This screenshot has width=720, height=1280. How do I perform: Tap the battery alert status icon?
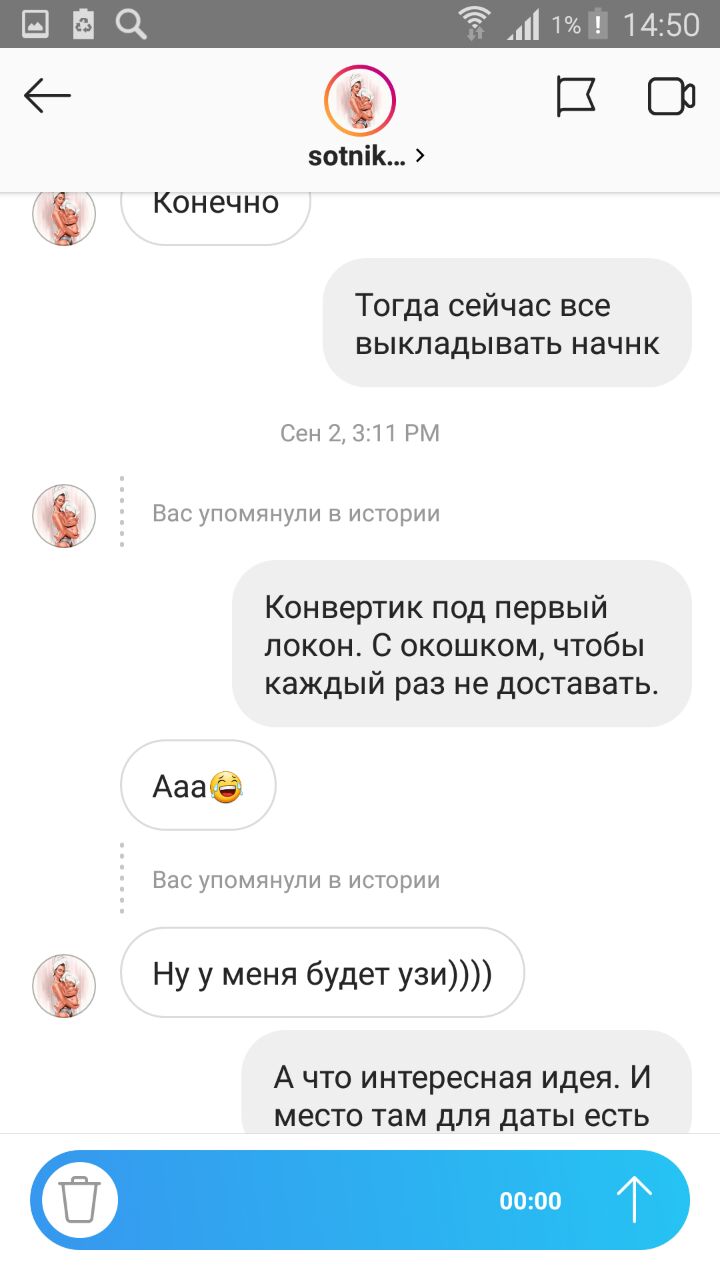tap(597, 23)
